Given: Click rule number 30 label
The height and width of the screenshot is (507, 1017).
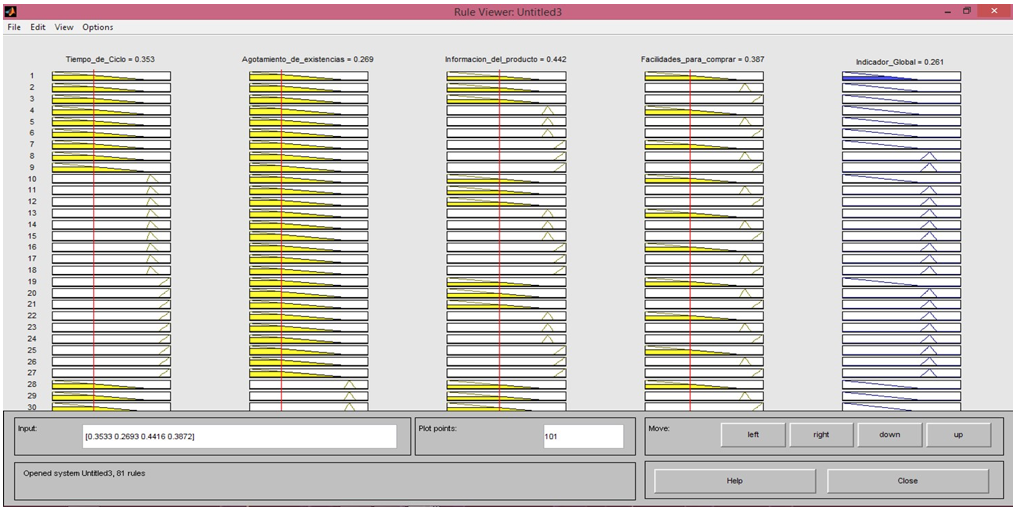Looking at the screenshot, I should coord(32,407).
